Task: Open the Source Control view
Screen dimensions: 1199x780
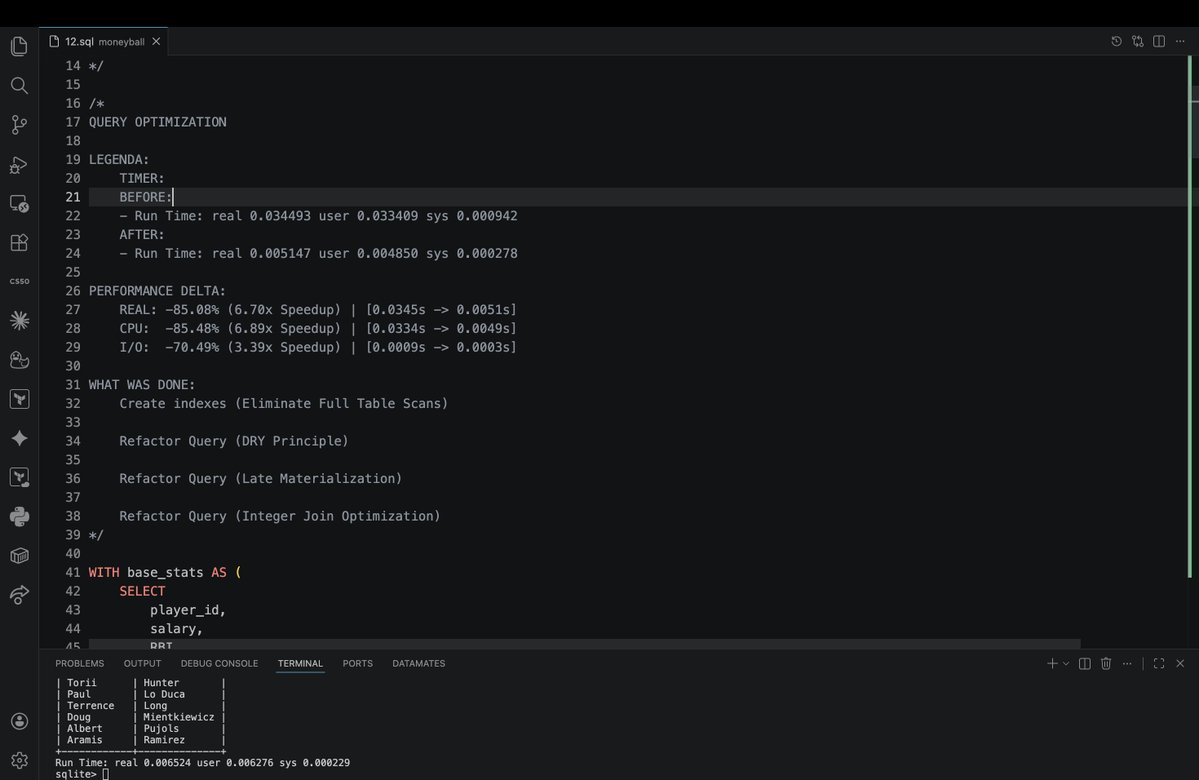Action: [x=19, y=125]
